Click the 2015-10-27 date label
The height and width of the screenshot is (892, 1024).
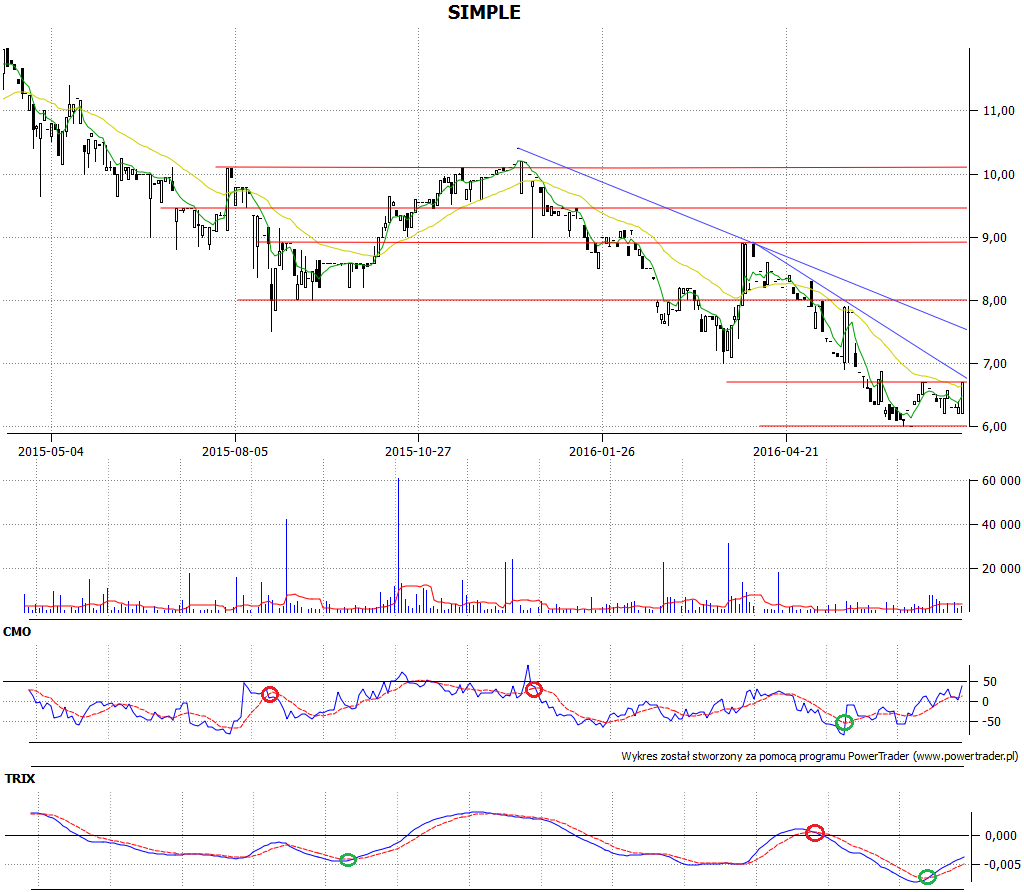pos(418,451)
